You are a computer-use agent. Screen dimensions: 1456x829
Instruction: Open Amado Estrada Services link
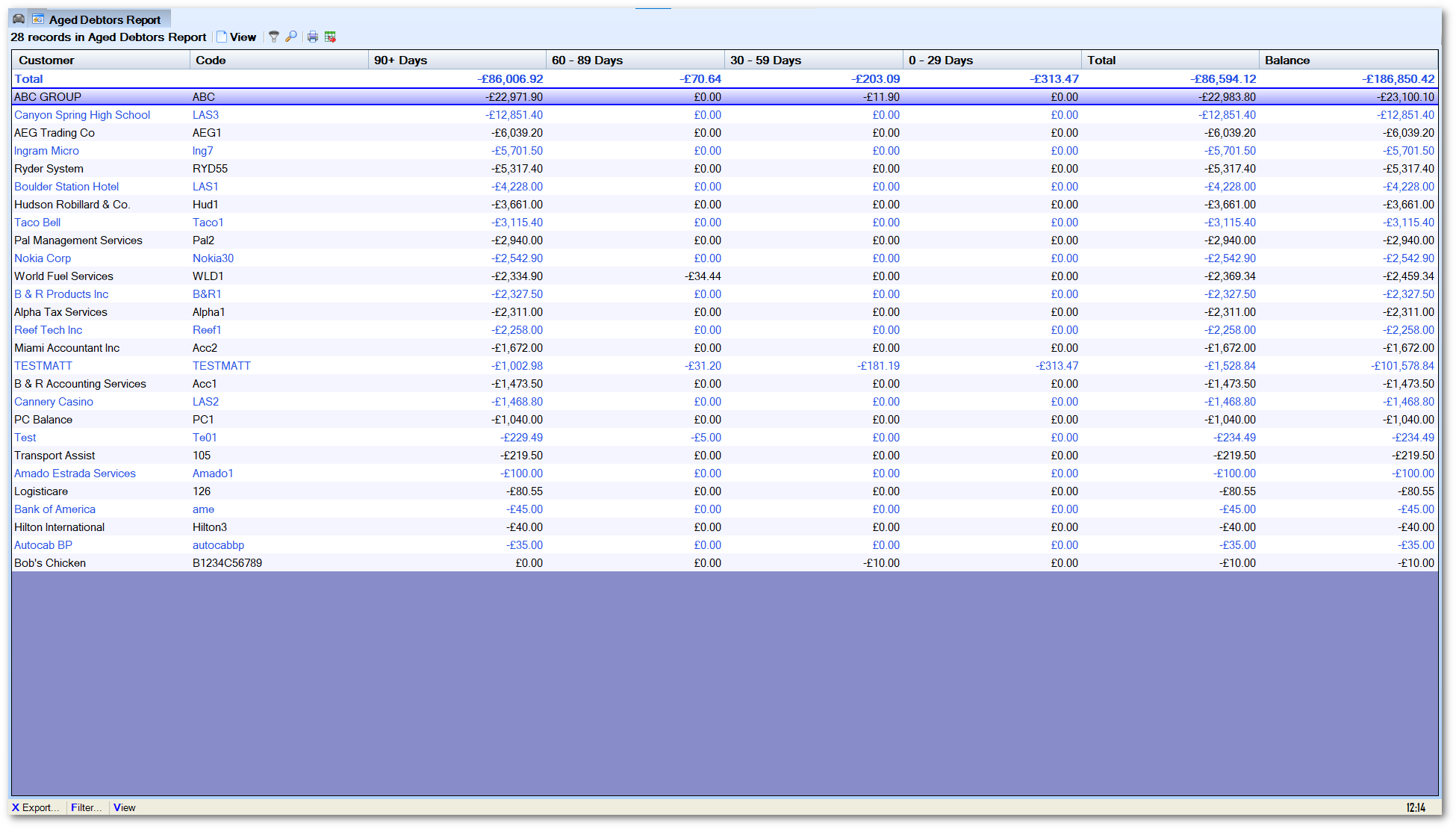[x=75, y=474]
